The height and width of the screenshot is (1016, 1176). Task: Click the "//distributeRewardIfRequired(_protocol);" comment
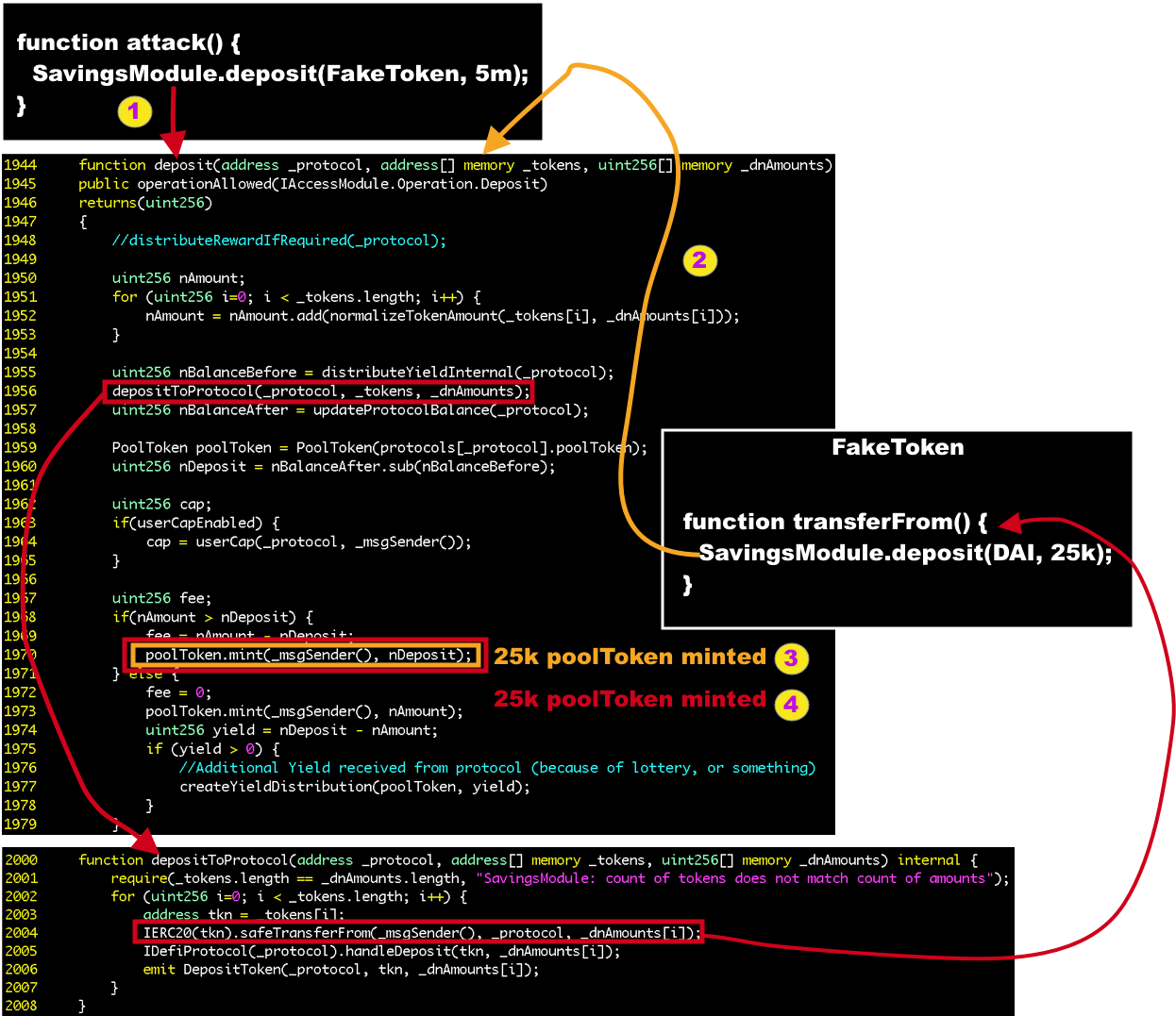[x=279, y=241]
